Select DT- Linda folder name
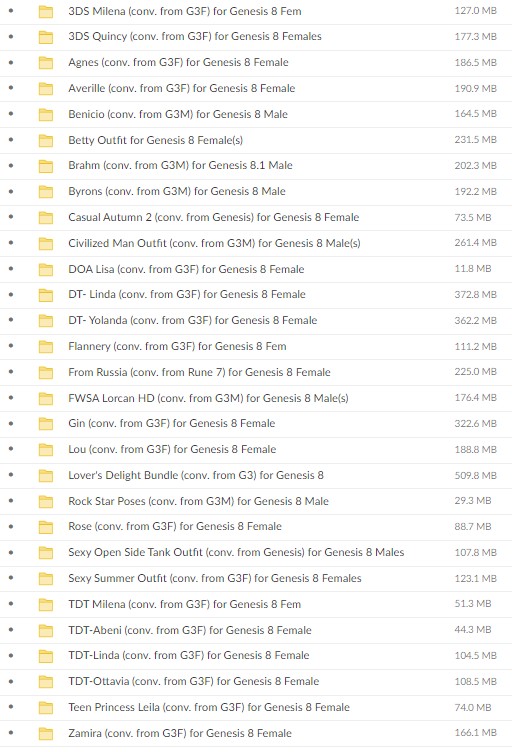 tap(186, 294)
